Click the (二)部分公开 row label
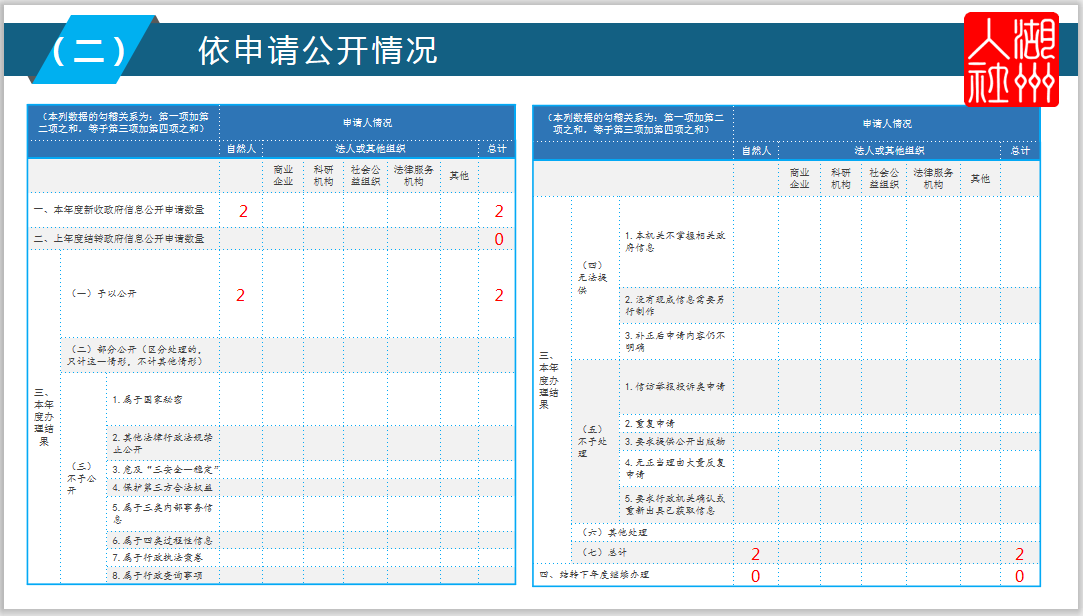 click(135, 355)
